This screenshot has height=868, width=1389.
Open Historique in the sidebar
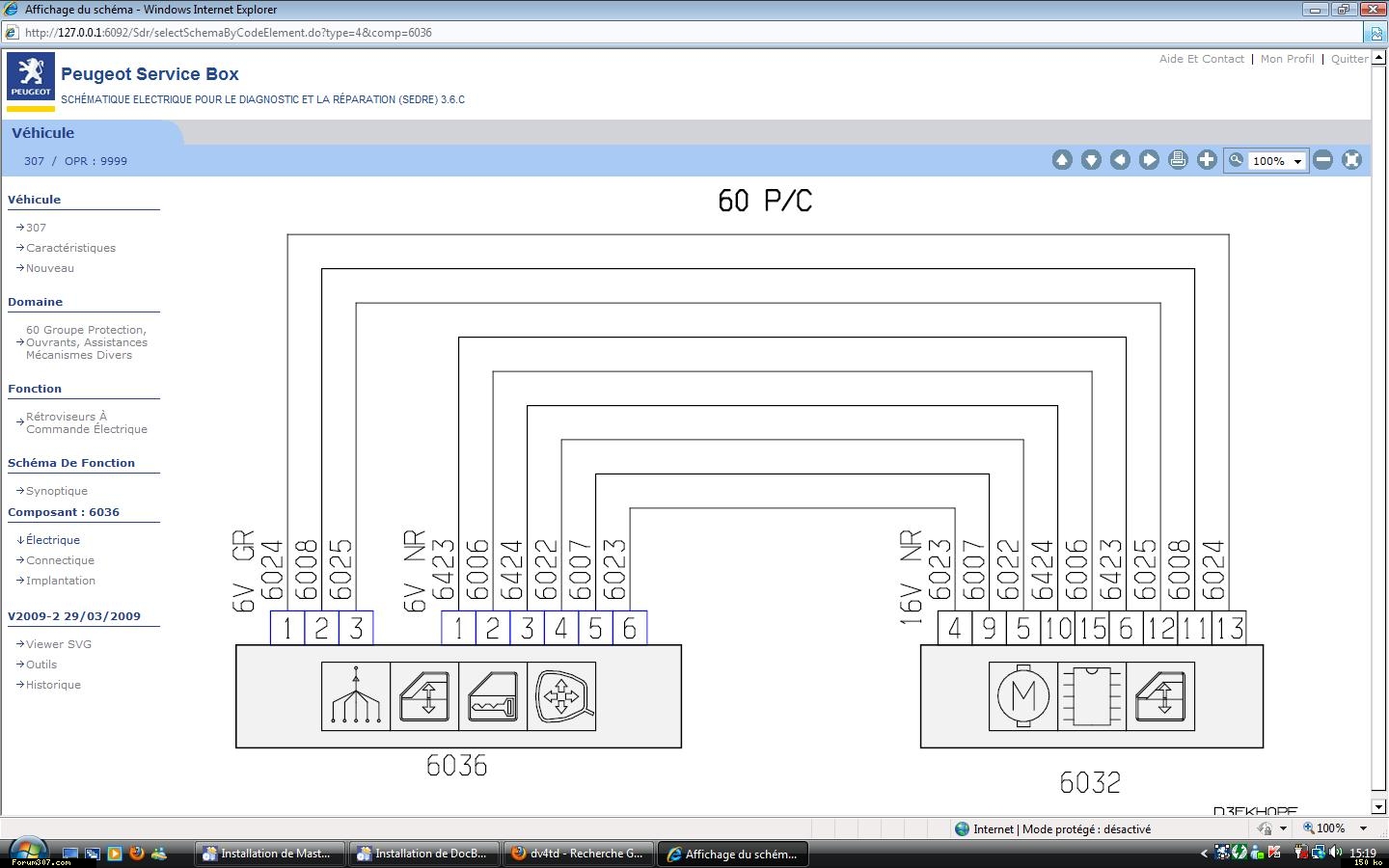click(53, 685)
